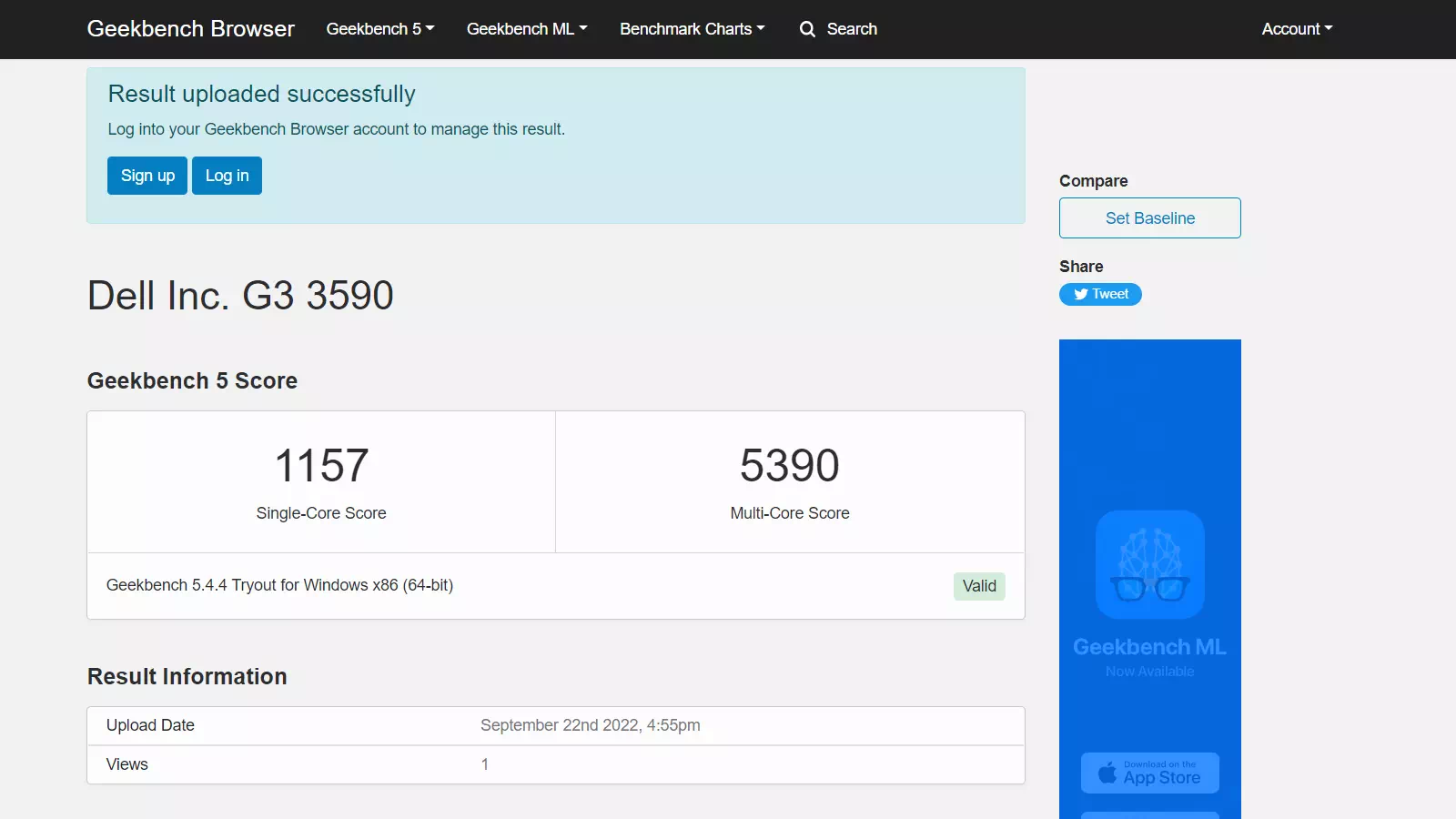The image size is (1456, 819).
Task: Click the Geekbench ML app icon in sidebar
Action: [x=1149, y=564]
